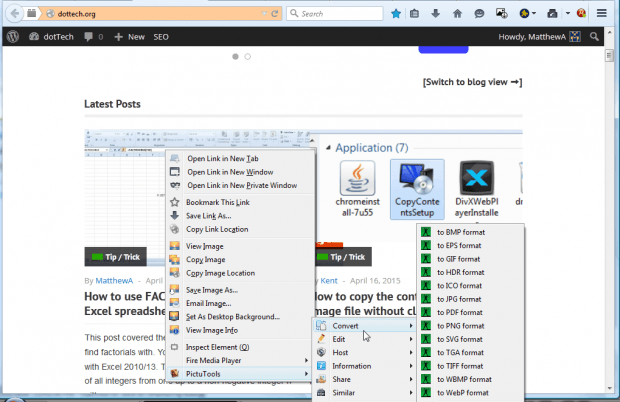This screenshot has width=620, height=402.
Task: Open the Downloads arrow icon
Action: pyautogui.click(x=437, y=14)
